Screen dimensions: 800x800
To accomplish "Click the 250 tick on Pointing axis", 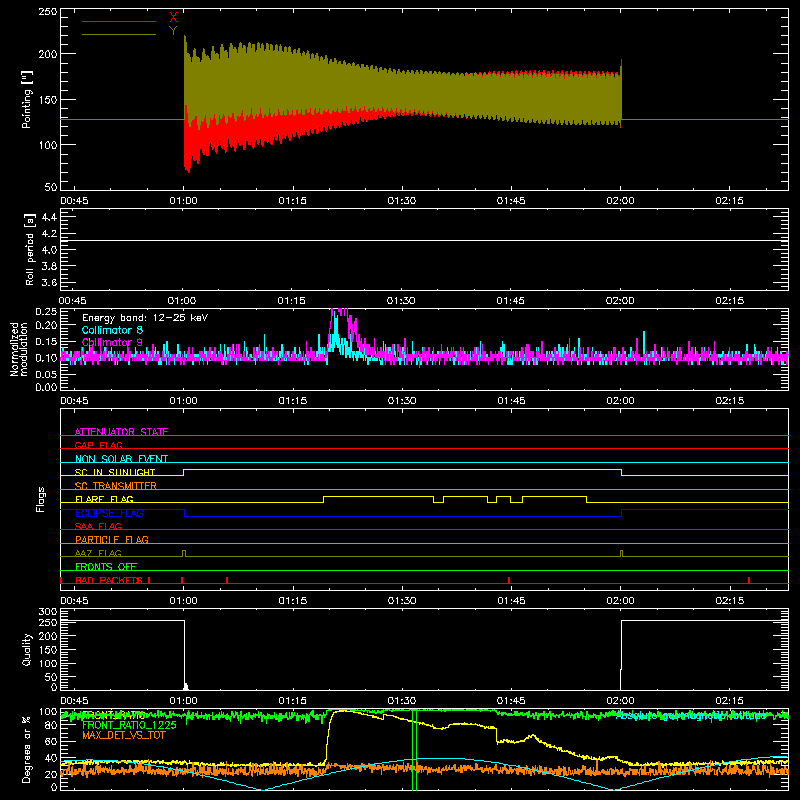I will point(48,12).
